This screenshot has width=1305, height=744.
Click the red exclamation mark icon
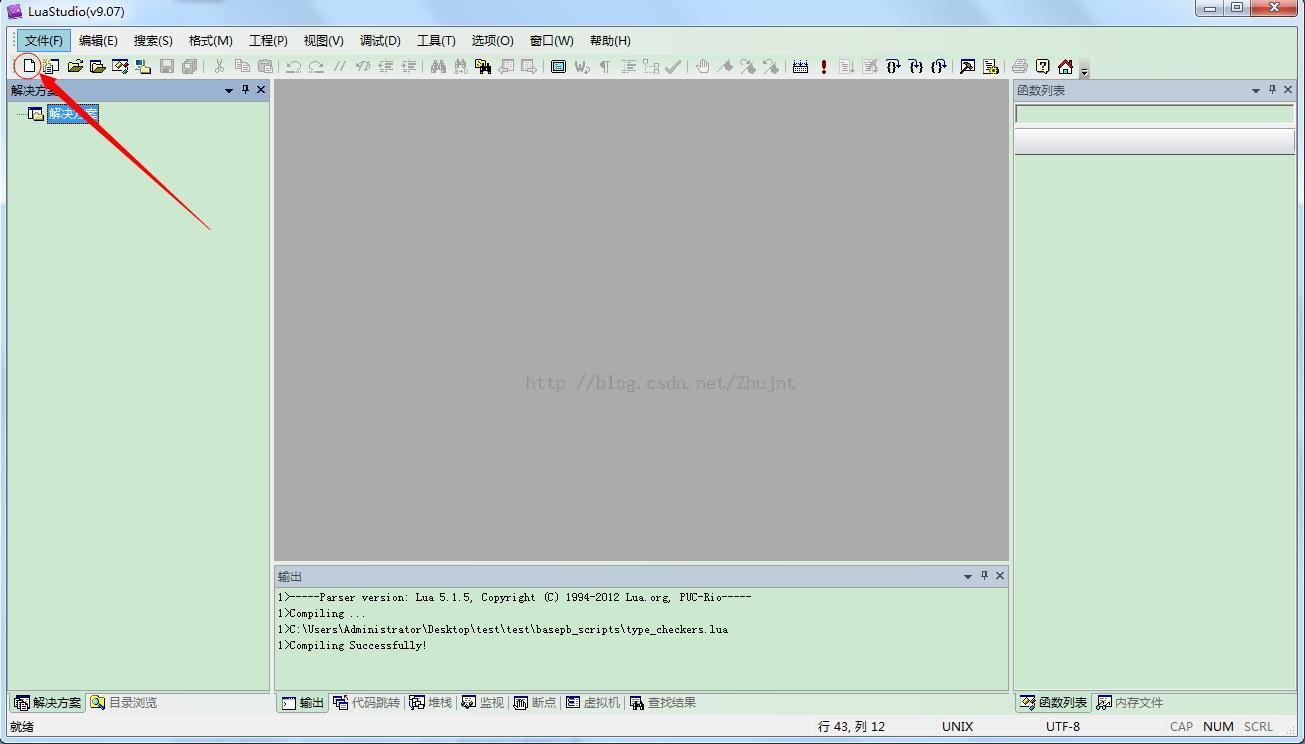[x=823, y=66]
